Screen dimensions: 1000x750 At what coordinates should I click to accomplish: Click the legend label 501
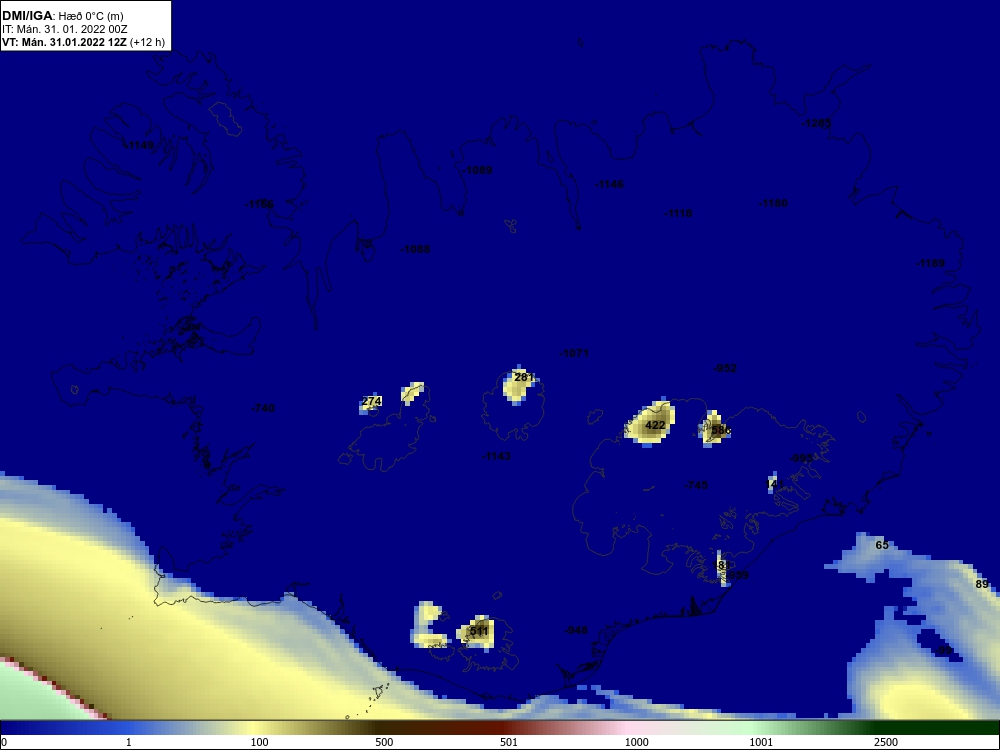click(509, 742)
